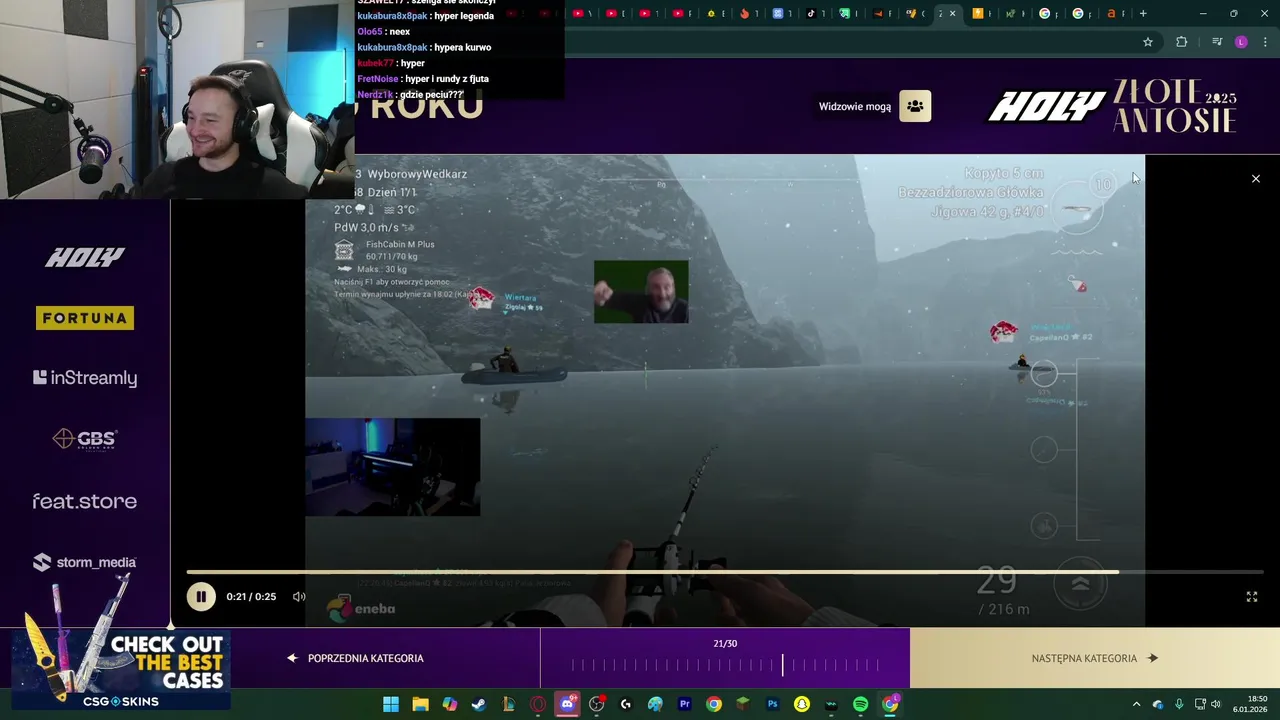Image resolution: width=1280 pixels, height=720 pixels.
Task: Open OneDrive tray icon
Action: (1158, 704)
